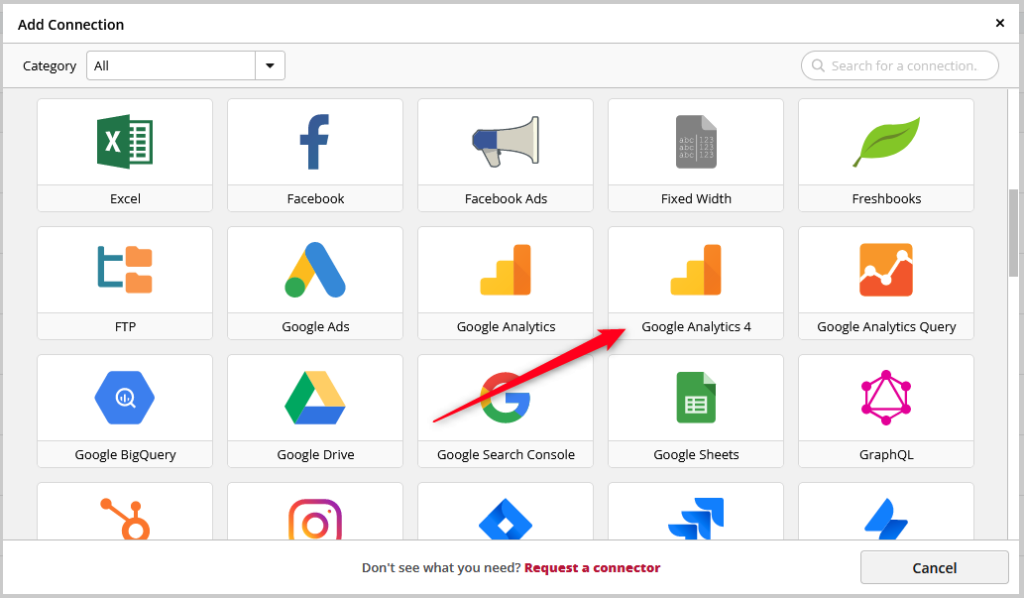Click the Excel label
The height and width of the screenshot is (598, 1024).
point(125,198)
